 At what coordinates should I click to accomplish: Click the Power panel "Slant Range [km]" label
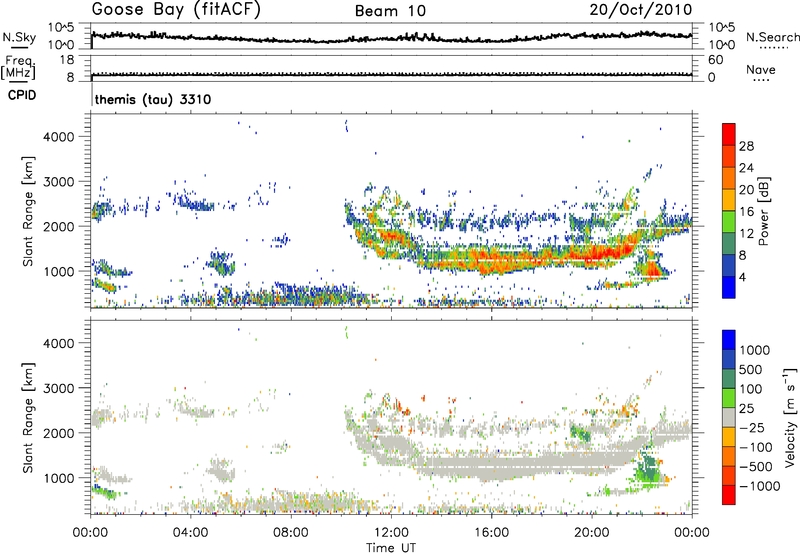(x=28, y=211)
